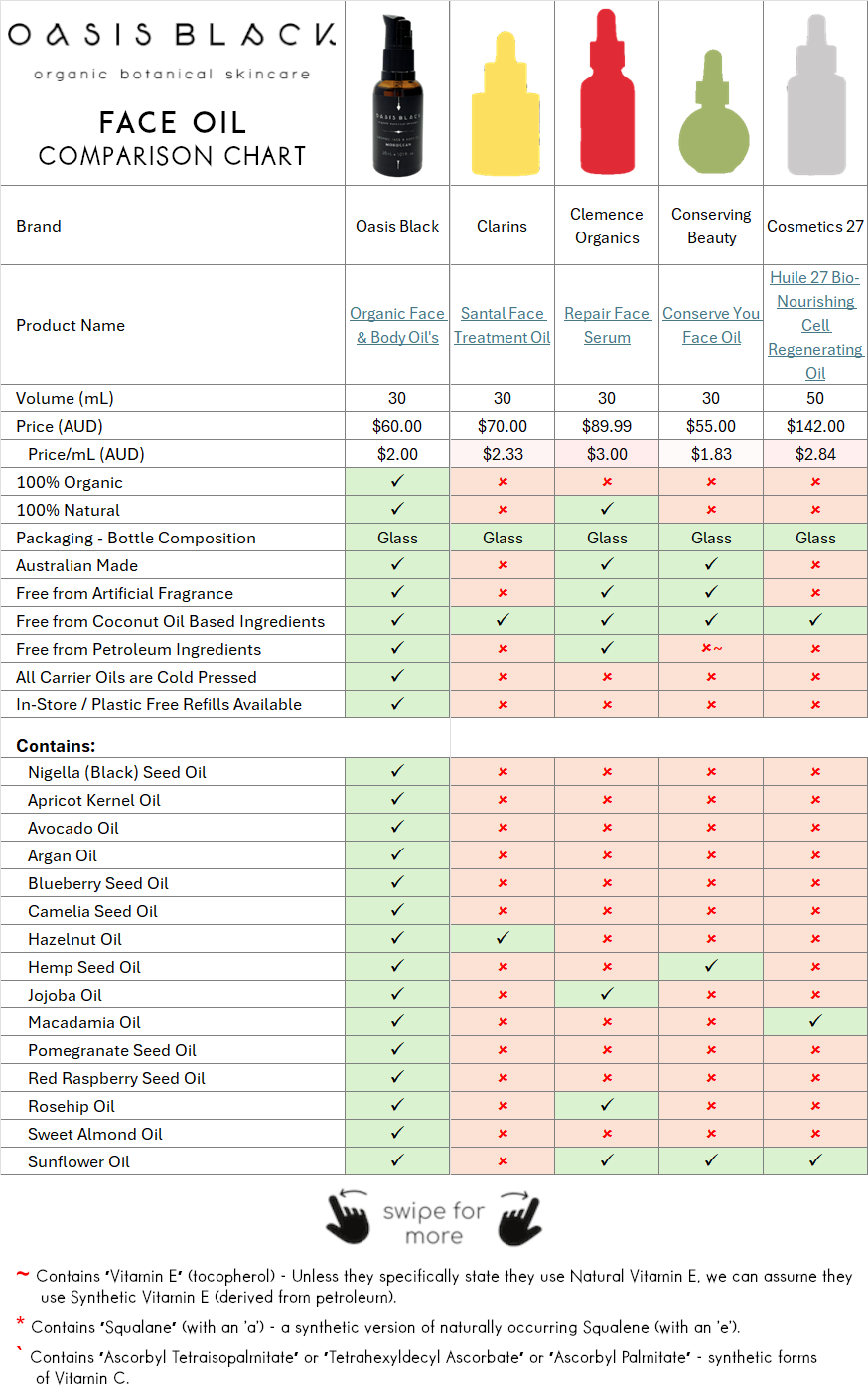
Task: Tap the left swipe hand icon
Action: (348, 1216)
